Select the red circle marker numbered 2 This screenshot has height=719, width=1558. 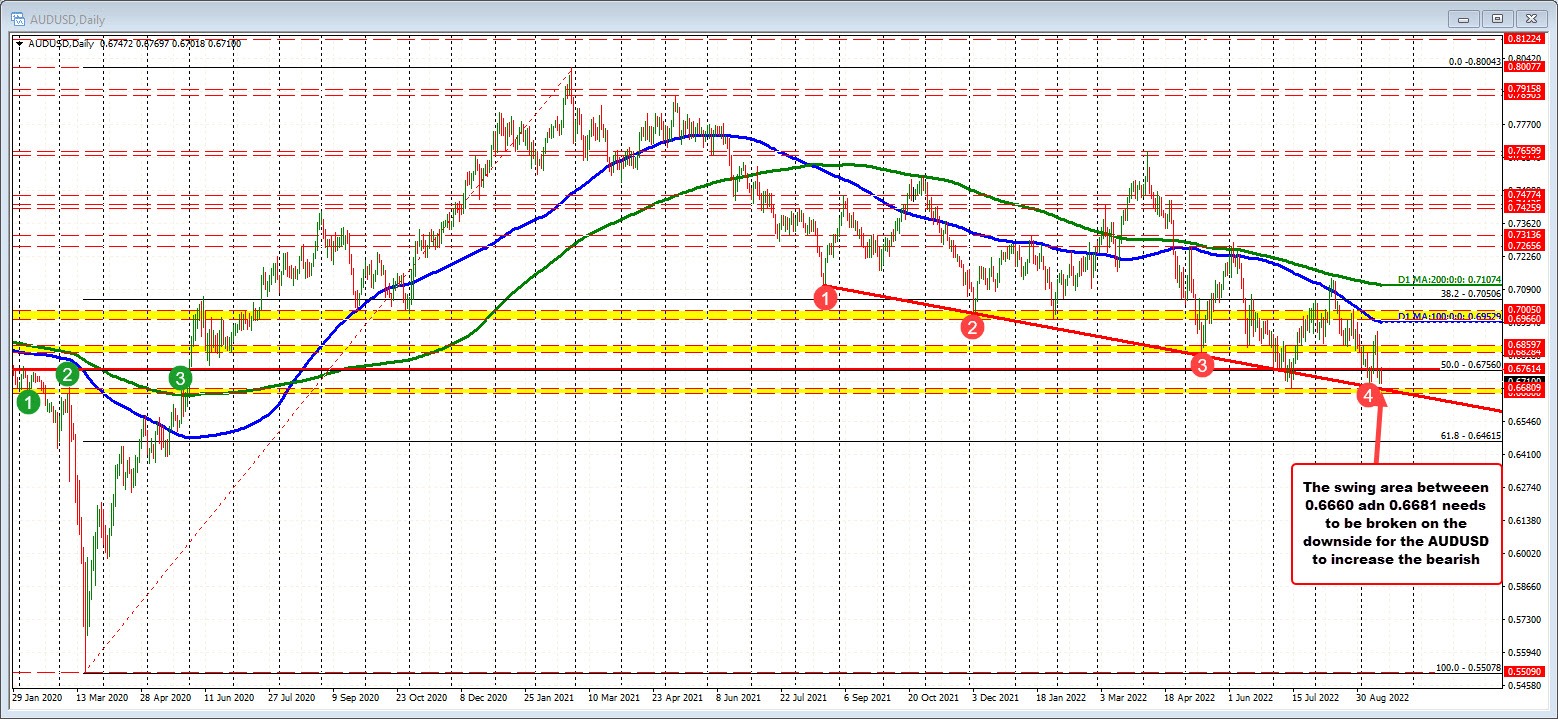[971, 326]
